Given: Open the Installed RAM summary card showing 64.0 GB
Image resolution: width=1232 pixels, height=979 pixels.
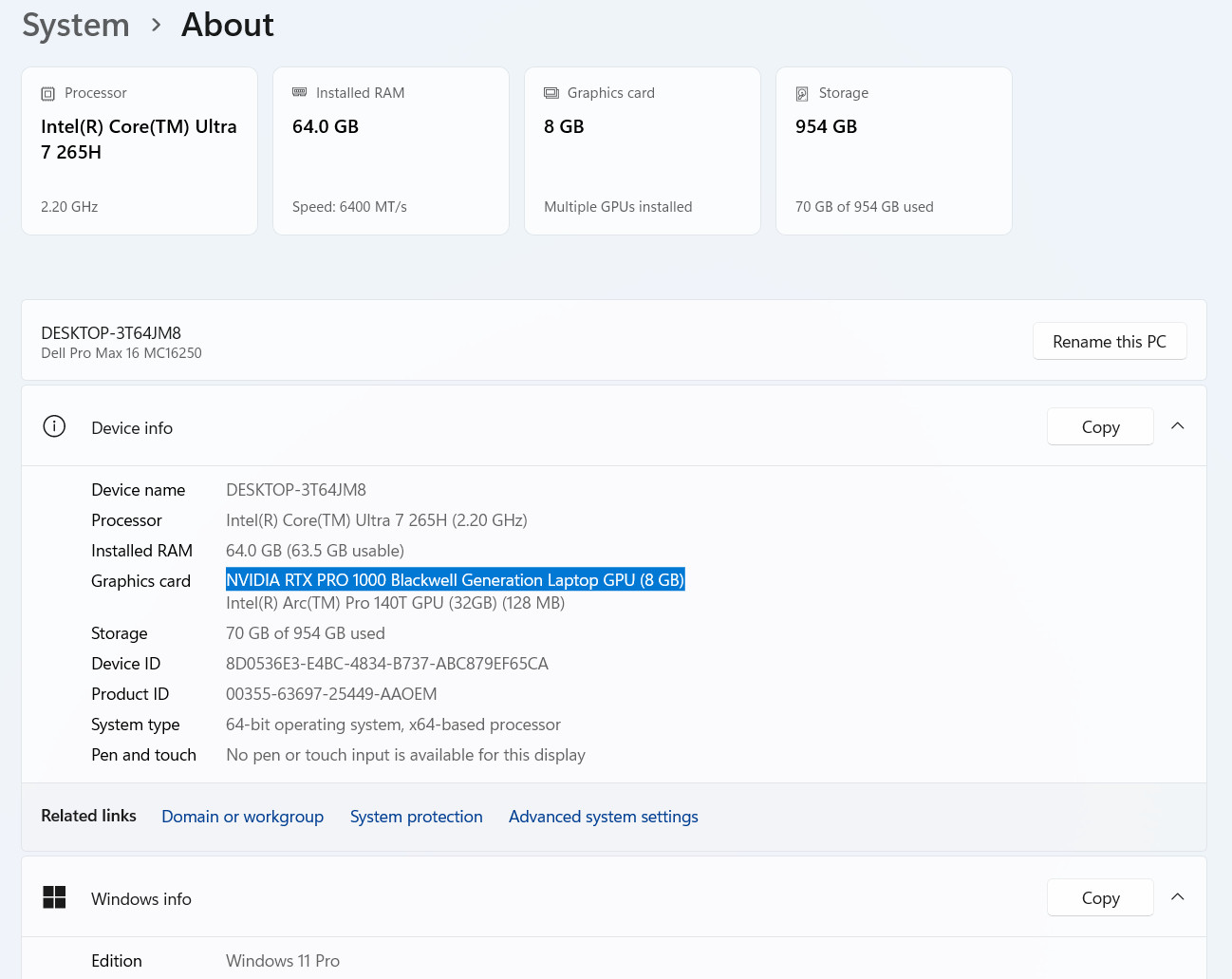Looking at the screenshot, I should click(x=391, y=151).
